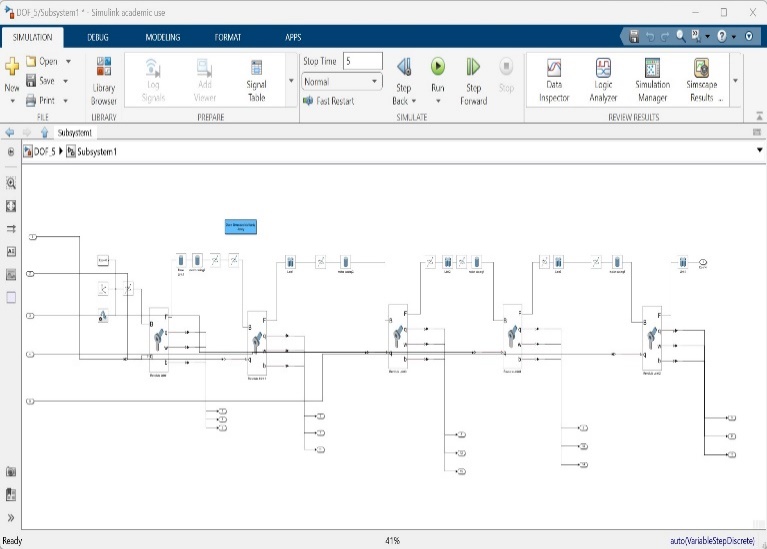Click the Open folder icon
Image resolution: width=767 pixels, height=549 pixels.
[x=31, y=61]
